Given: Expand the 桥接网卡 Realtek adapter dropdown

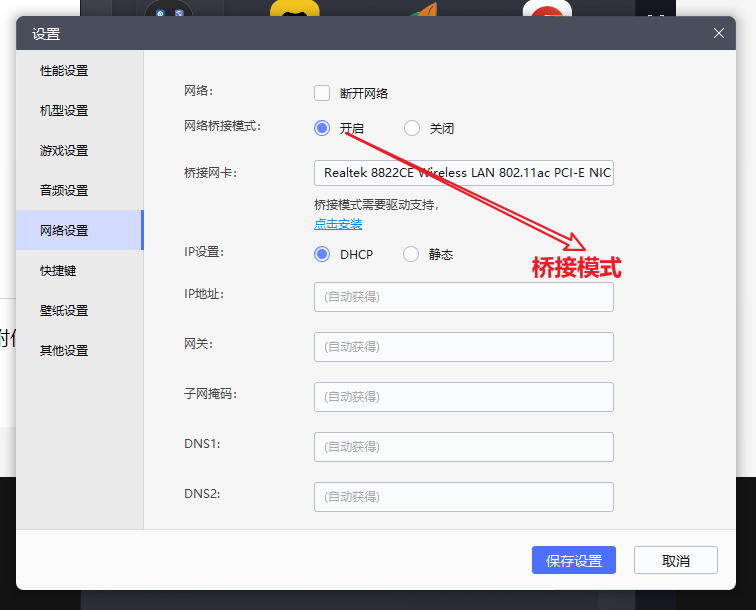Looking at the screenshot, I should click(x=463, y=173).
